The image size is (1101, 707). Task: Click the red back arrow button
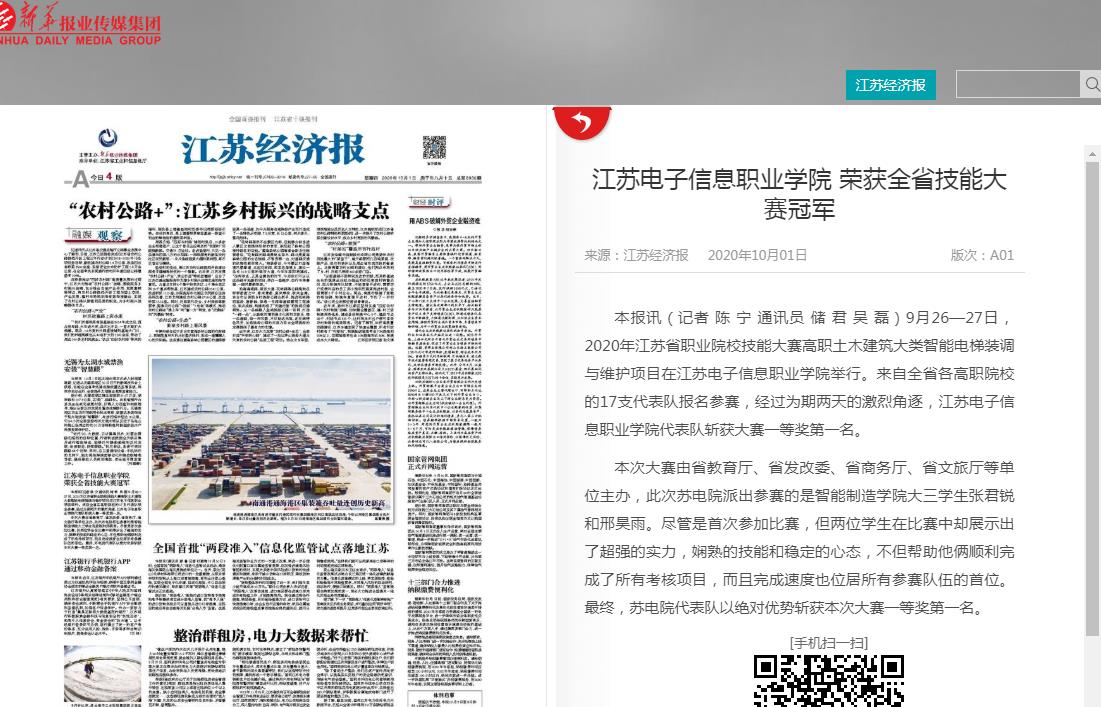pos(582,123)
